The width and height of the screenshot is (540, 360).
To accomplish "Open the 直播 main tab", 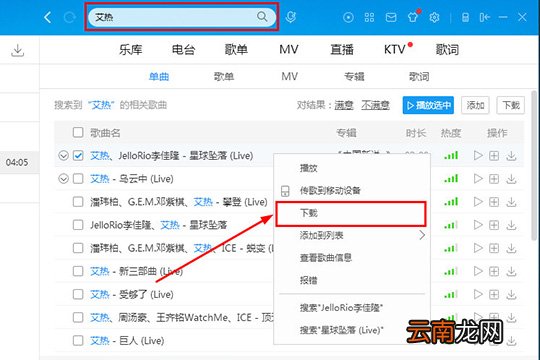I will [x=342, y=50].
